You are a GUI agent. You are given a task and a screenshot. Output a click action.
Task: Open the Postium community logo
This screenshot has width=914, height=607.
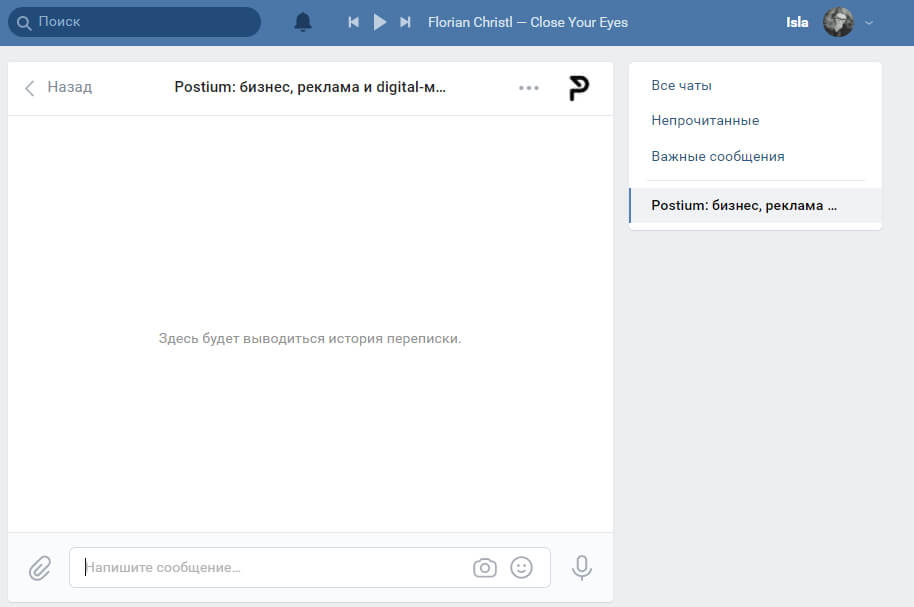578,88
